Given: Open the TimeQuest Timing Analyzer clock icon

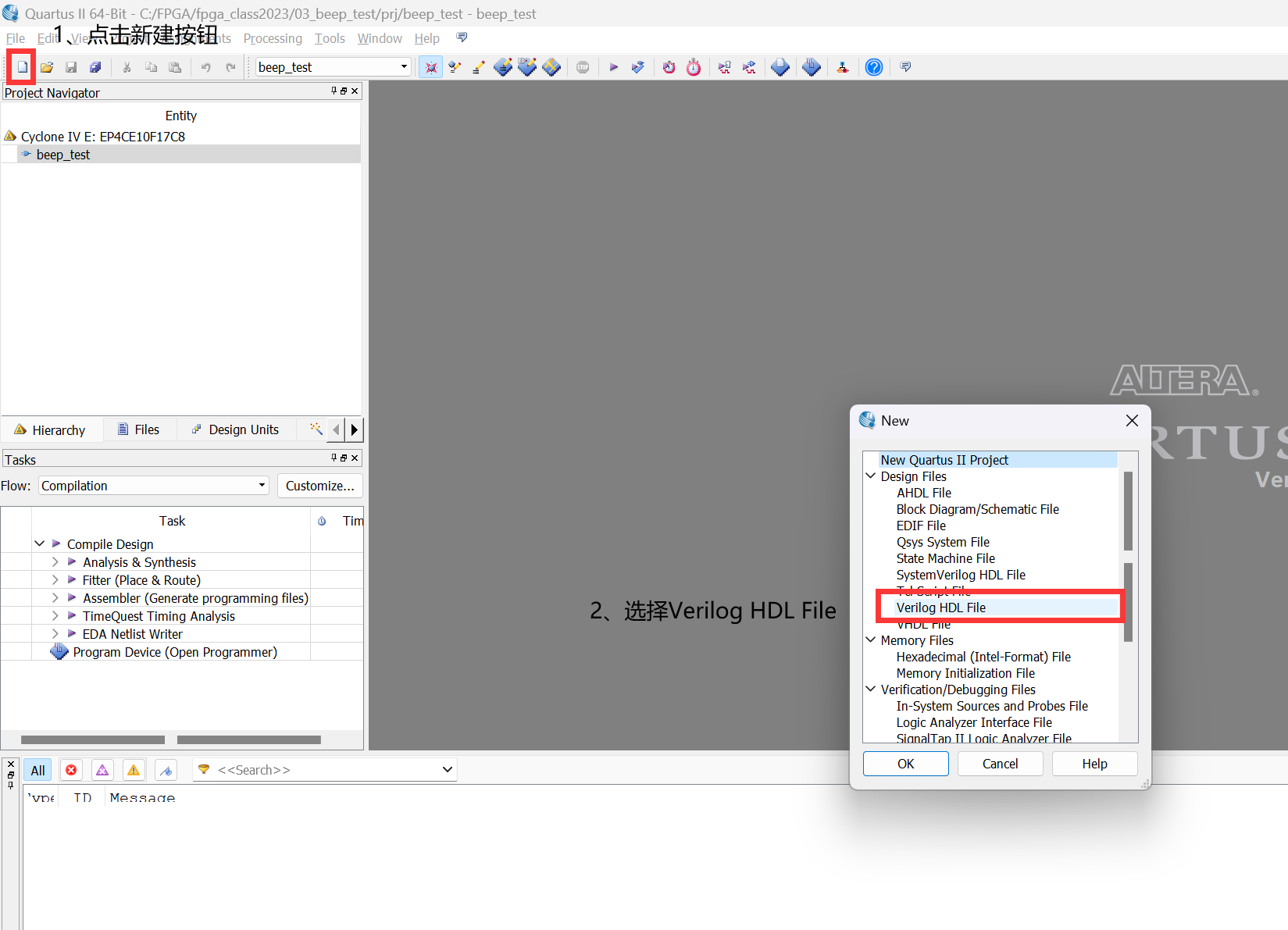Looking at the screenshot, I should pyautogui.click(x=669, y=67).
